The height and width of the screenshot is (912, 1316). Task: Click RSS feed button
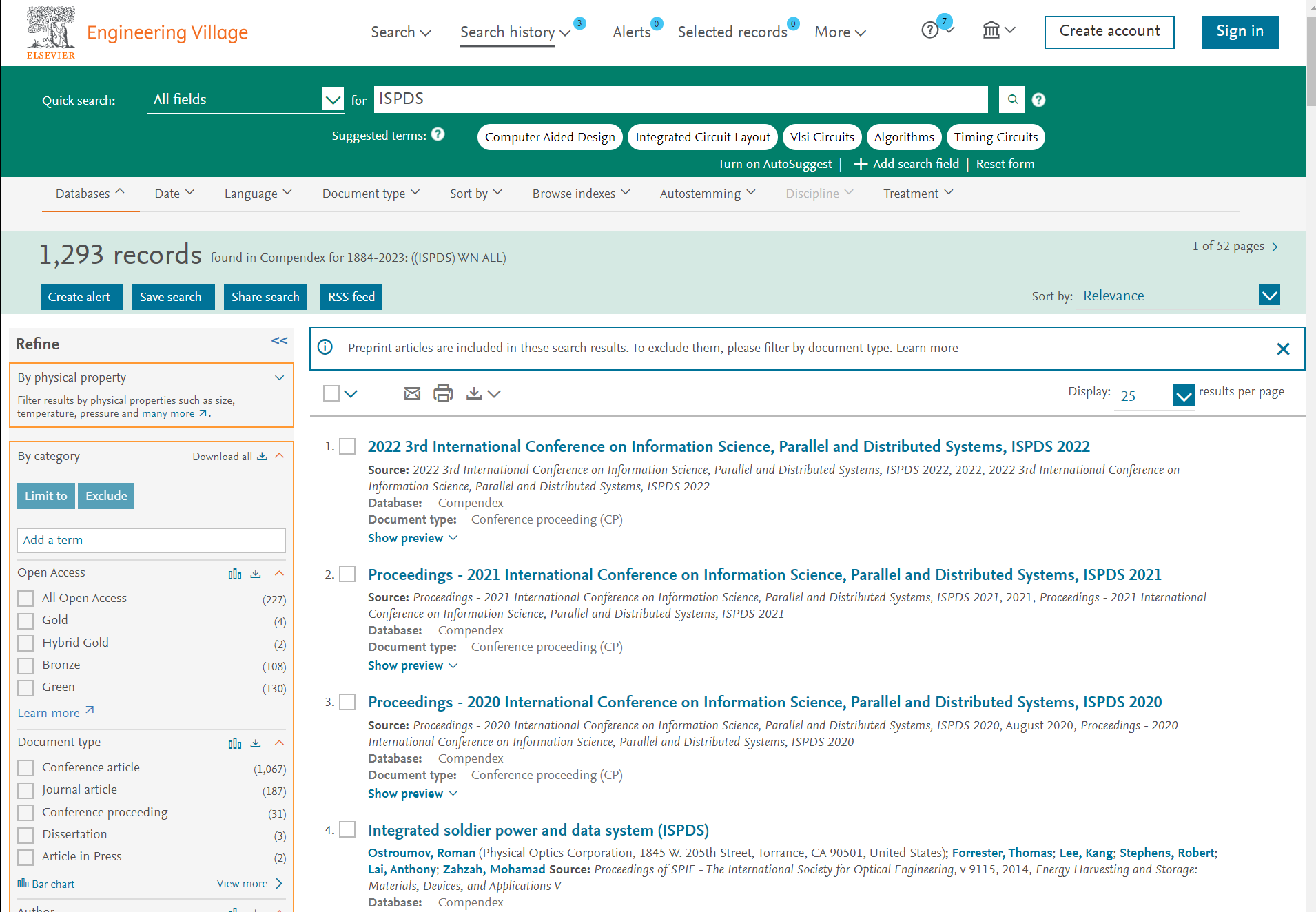[x=351, y=297]
